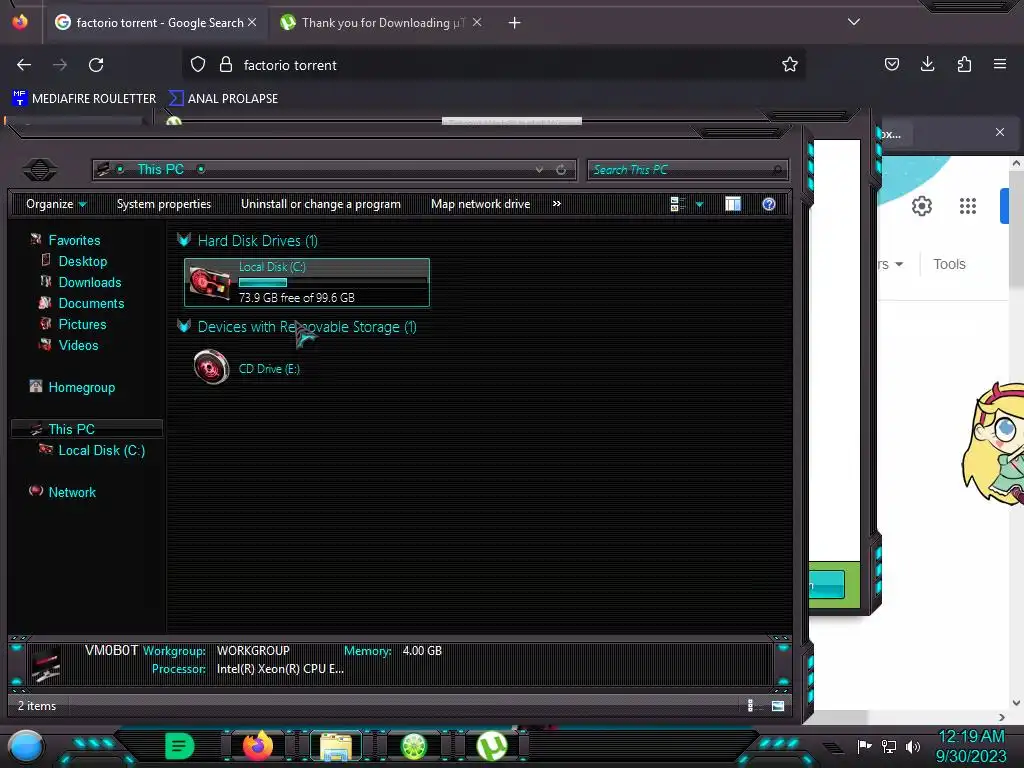Open Documents in navigation pane

click(91, 303)
